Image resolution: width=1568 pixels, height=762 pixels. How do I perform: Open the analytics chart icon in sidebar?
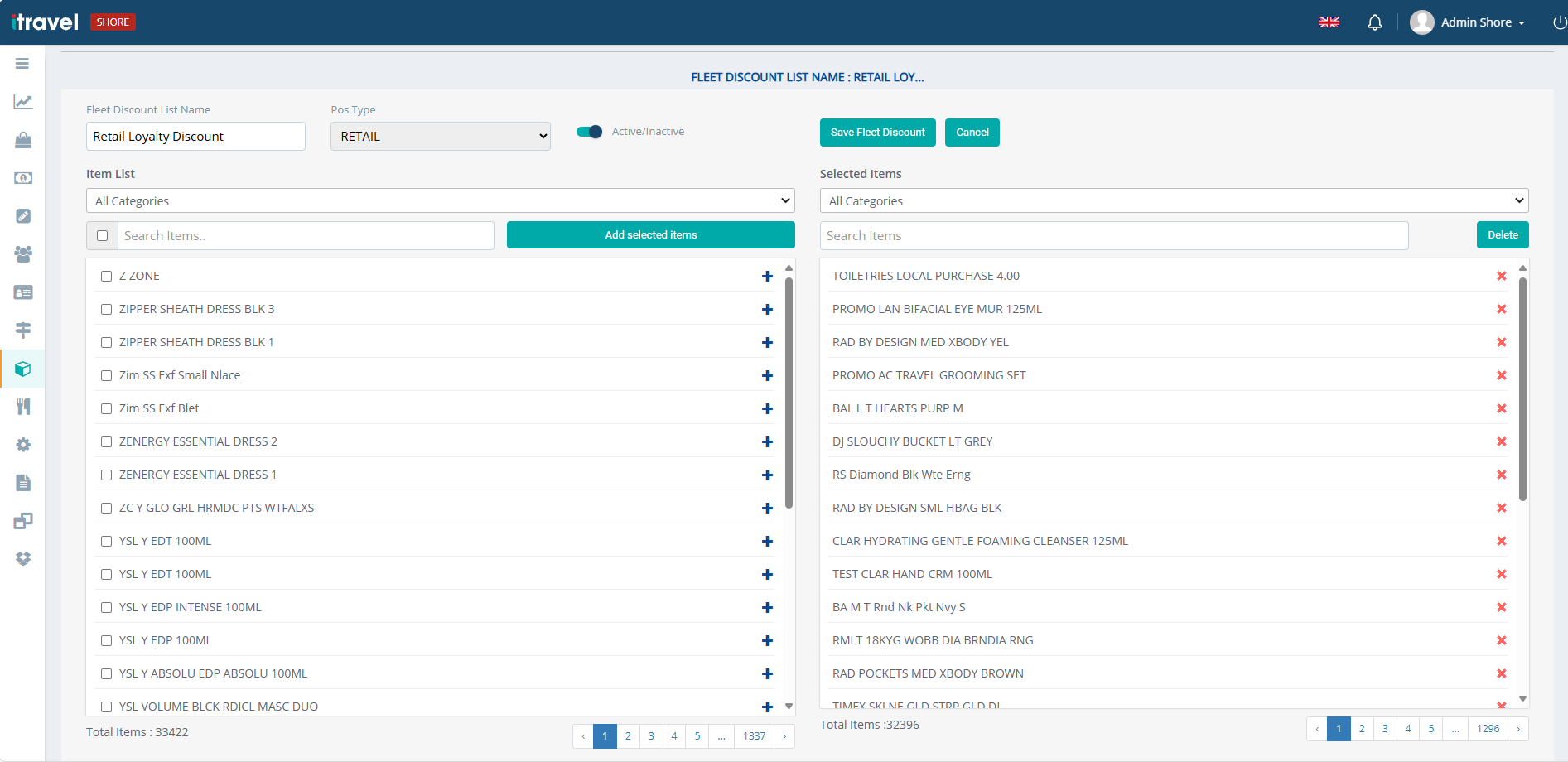point(22,102)
